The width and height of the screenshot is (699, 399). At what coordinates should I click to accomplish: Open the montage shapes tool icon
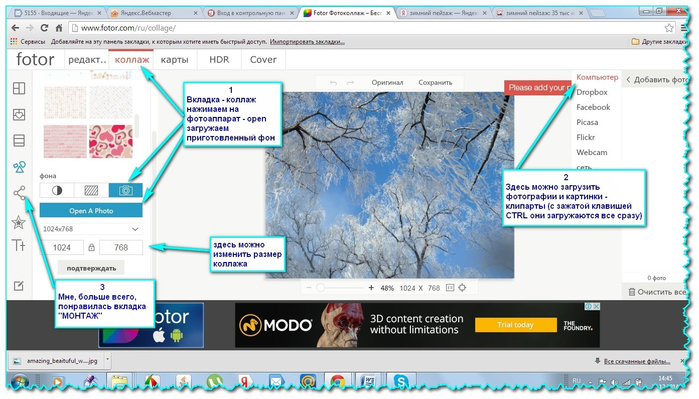pos(19,167)
